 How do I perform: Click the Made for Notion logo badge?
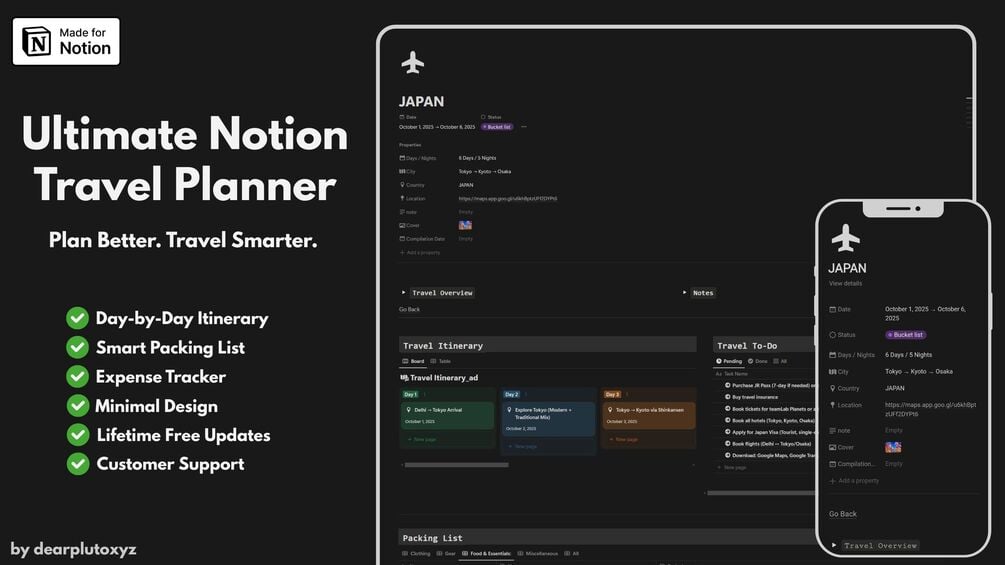click(66, 41)
